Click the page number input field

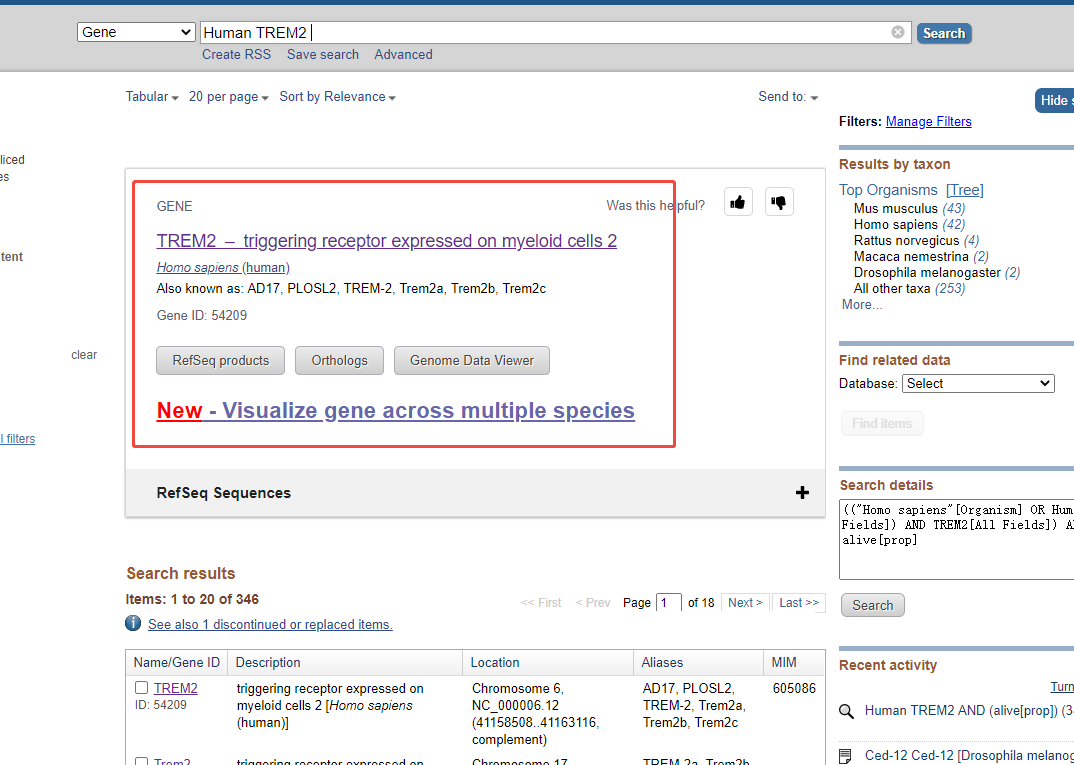tap(669, 603)
